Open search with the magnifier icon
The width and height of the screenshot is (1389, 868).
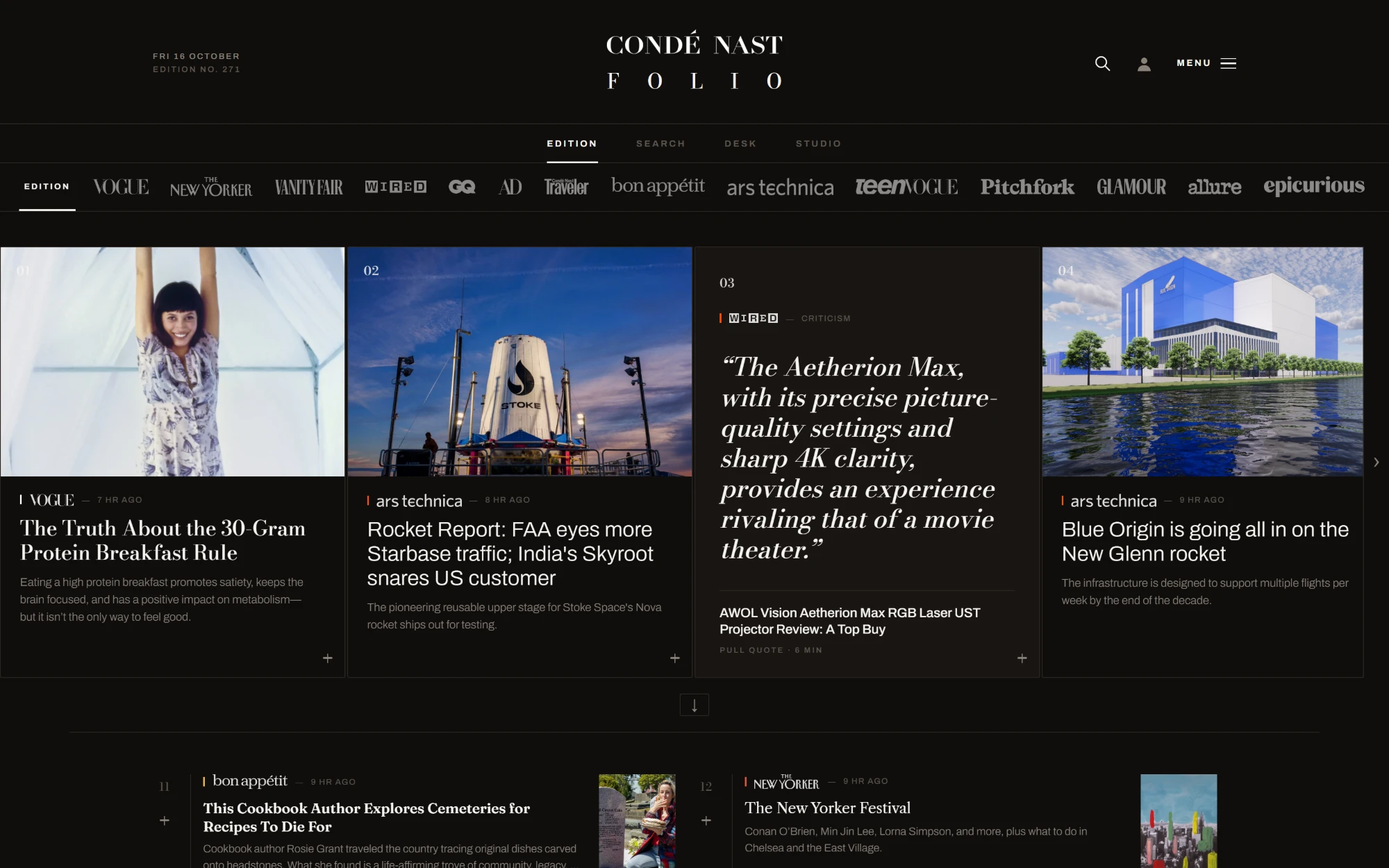pyautogui.click(x=1102, y=64)
